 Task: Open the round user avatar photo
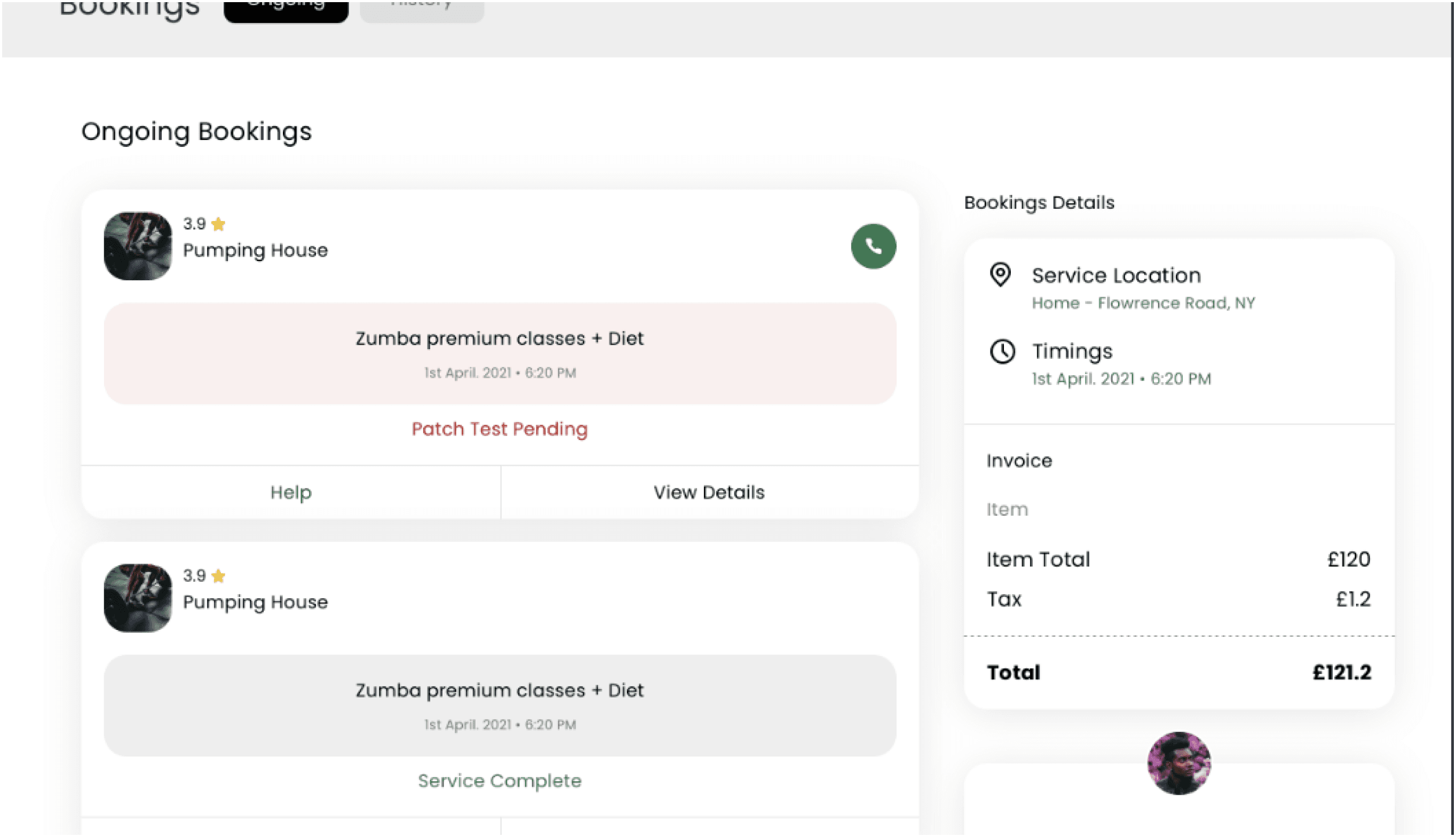1178,763
